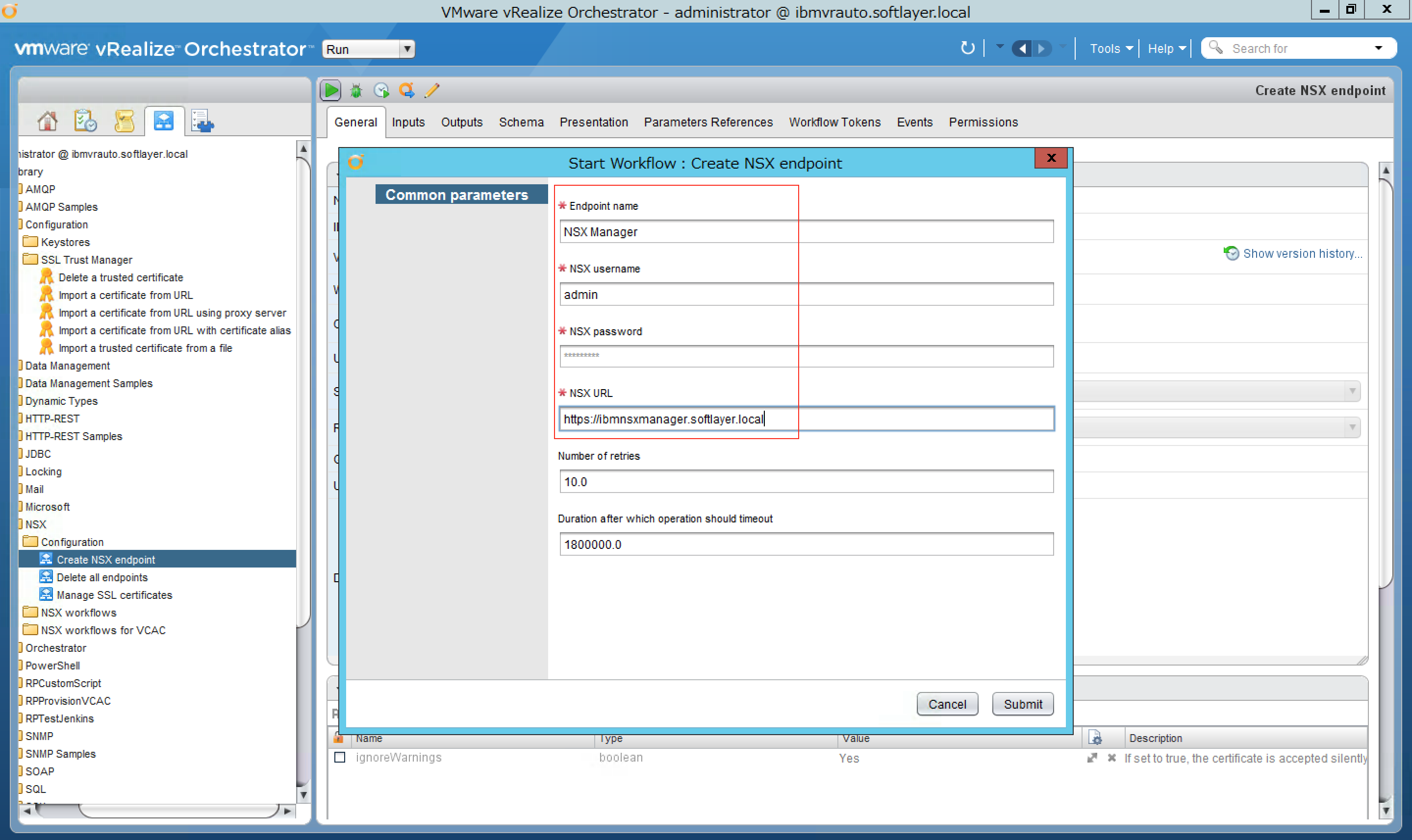Click the Delete a trusted certificate icon
This screenshot has width=1412, height=840.
click(x=47, y=277)
